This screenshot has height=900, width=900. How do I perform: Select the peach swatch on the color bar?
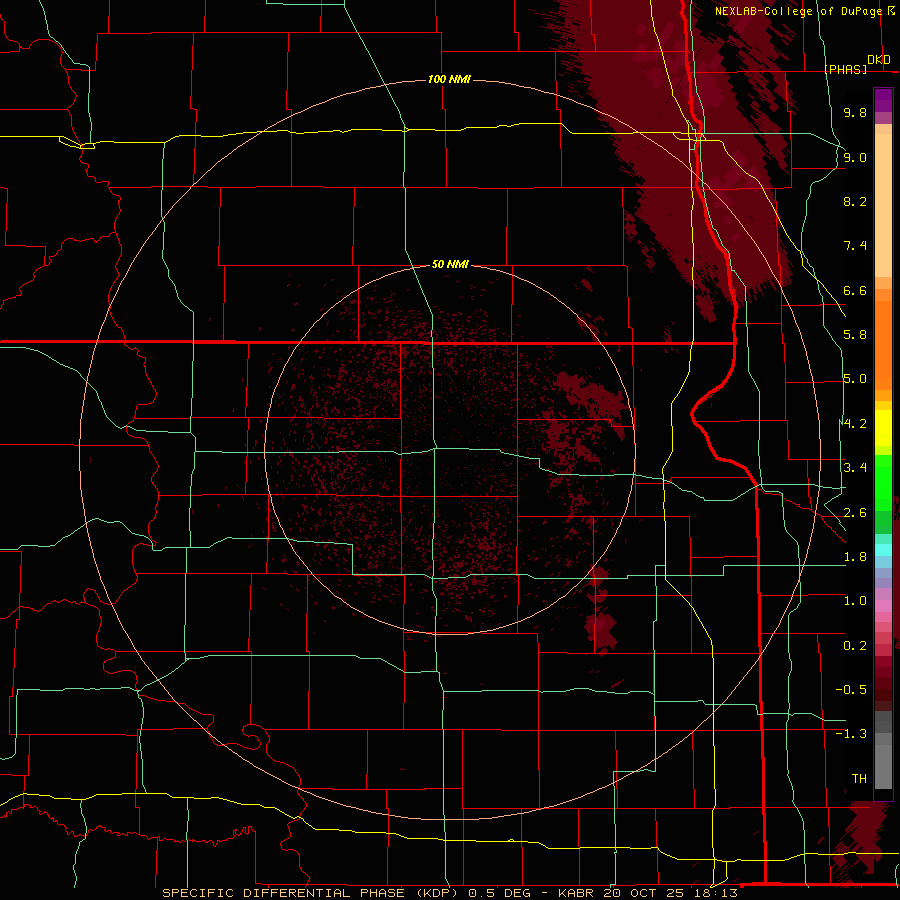click(883, 207)
